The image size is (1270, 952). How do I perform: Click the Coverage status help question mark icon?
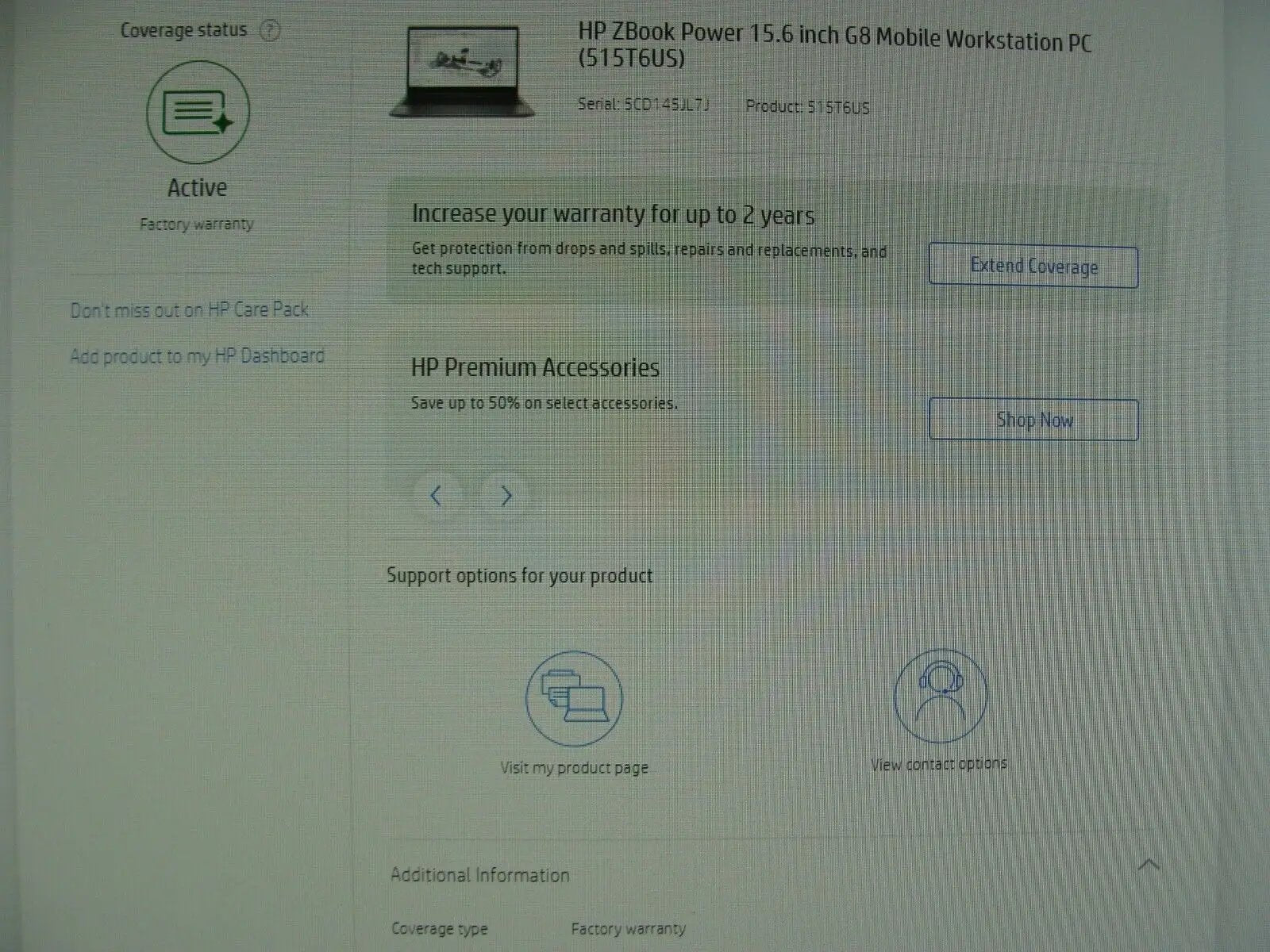[270, 31]
